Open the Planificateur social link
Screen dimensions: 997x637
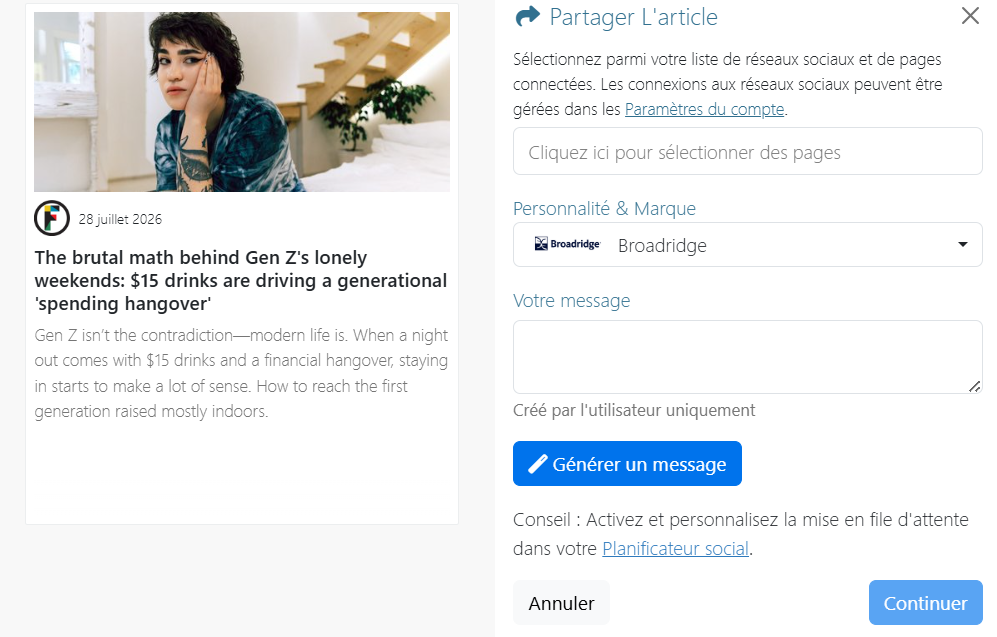click(675, 549)
